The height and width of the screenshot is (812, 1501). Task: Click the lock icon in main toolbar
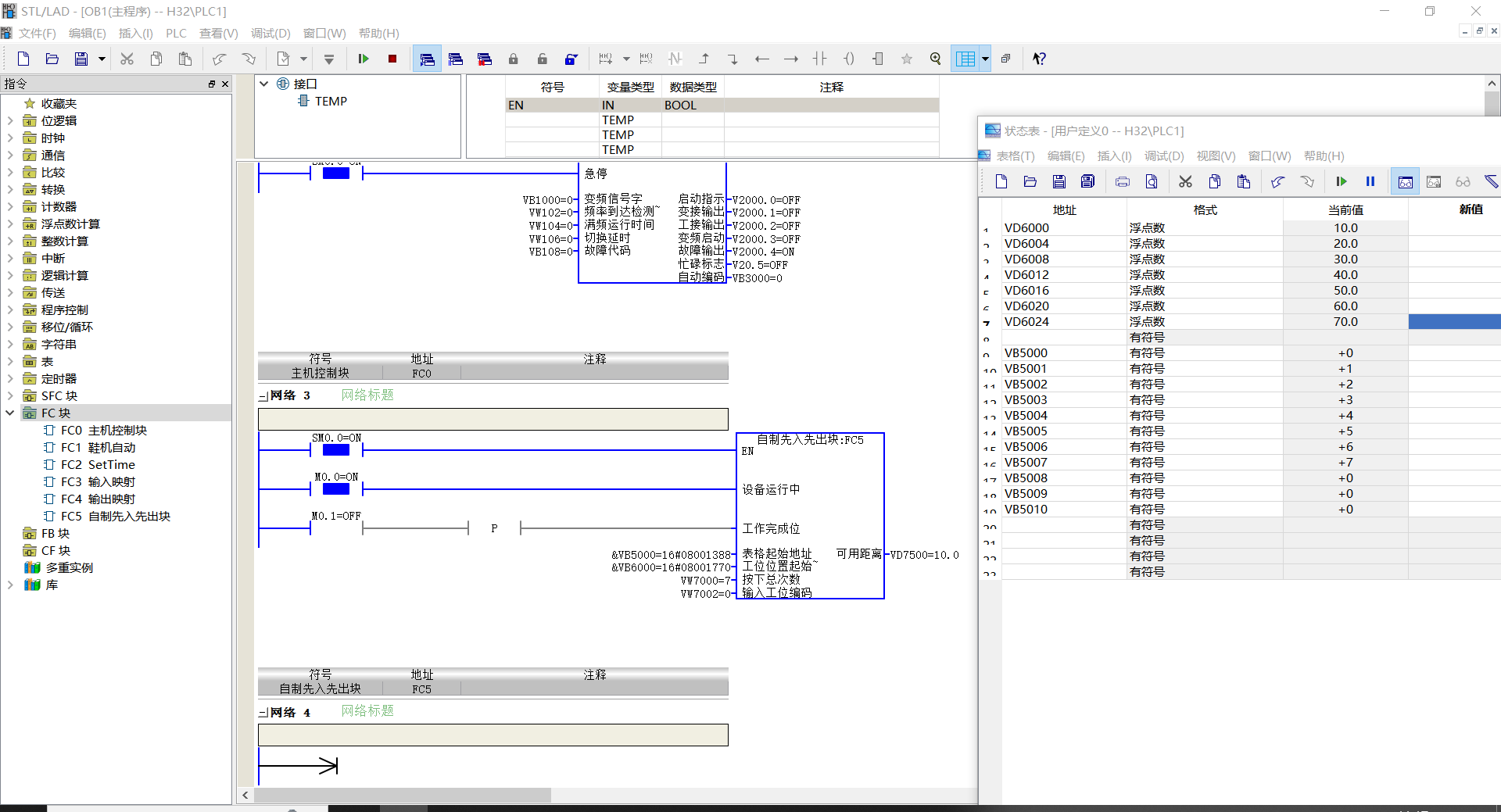point(513,59)
